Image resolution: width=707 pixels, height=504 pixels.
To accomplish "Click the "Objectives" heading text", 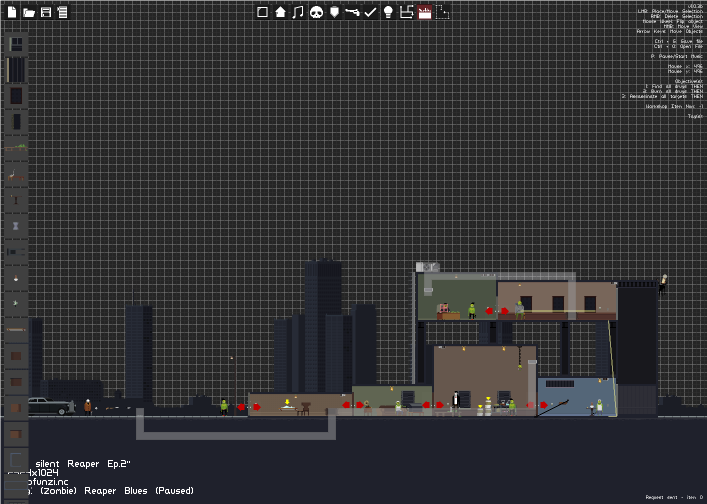I will [689, 81].
